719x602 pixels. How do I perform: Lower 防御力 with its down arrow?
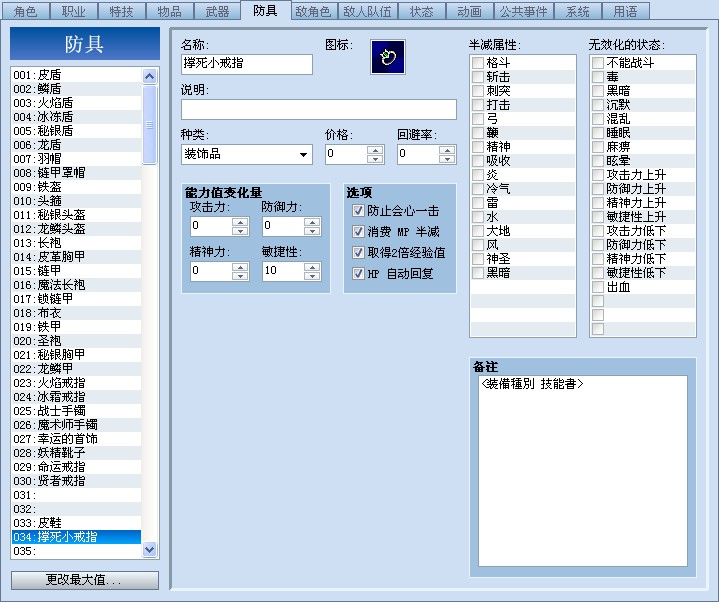312,231
